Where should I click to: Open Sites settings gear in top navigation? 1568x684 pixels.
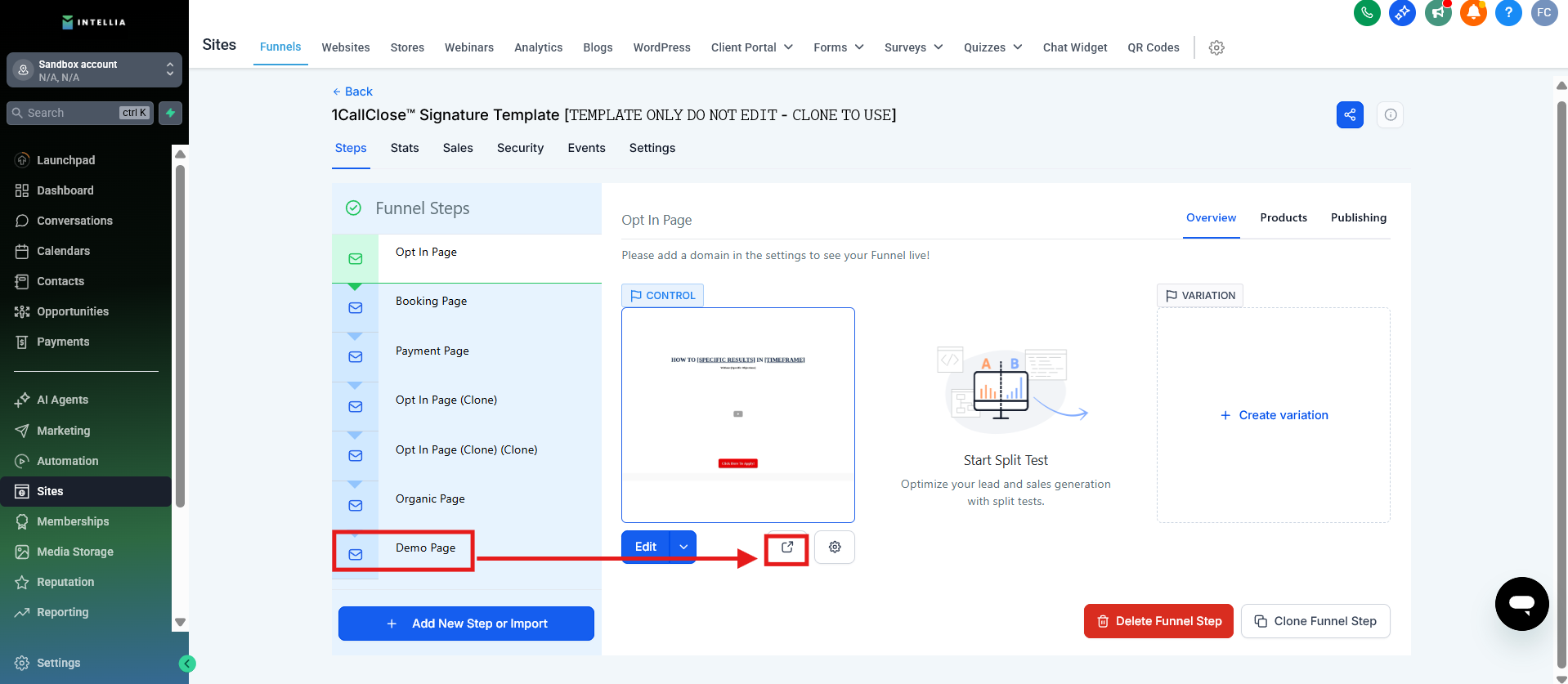[1216, 47]
